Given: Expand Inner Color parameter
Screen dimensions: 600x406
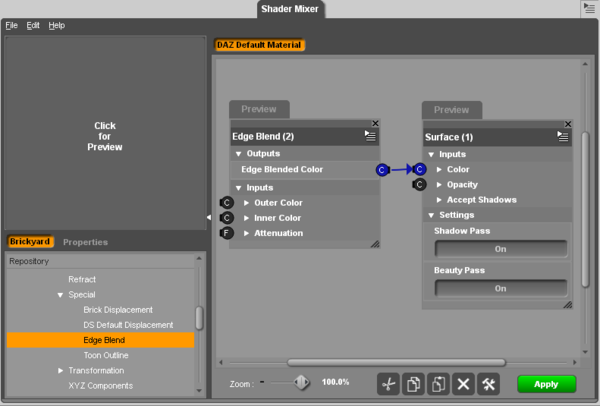Looking at the screenshot, I should click(x=246, y=218).
